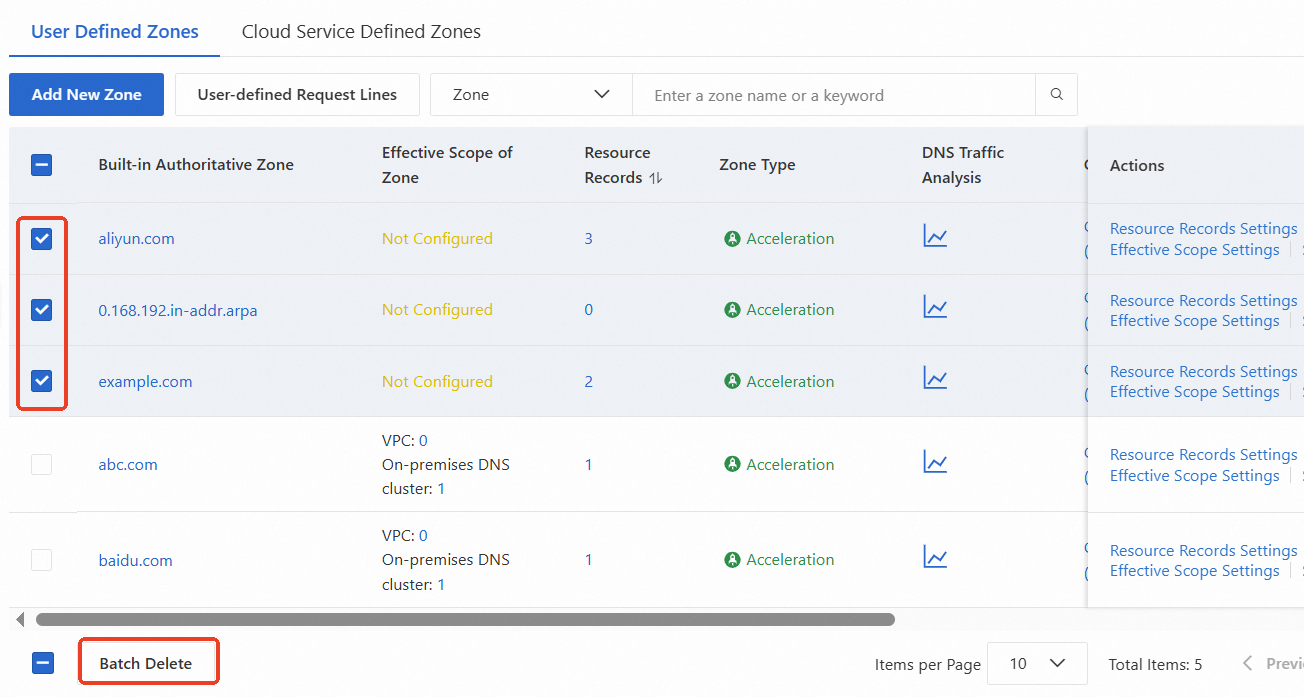Tick the baidu.com zone checkbox
Viewport: 1304px width, 697px height.
(41, 560)
